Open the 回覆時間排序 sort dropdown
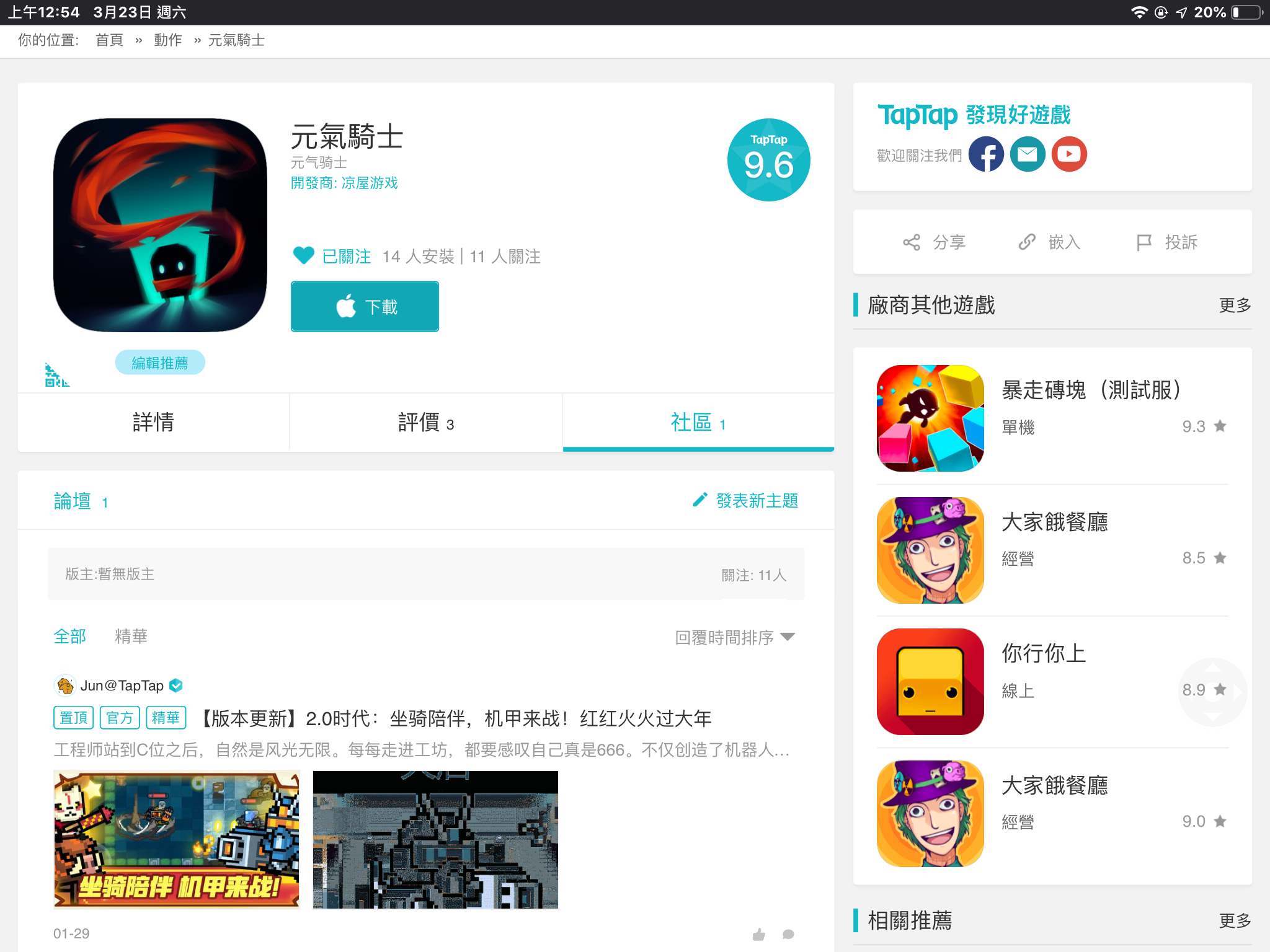Screen dimensions: 1270x952 [x=735, y=637]
